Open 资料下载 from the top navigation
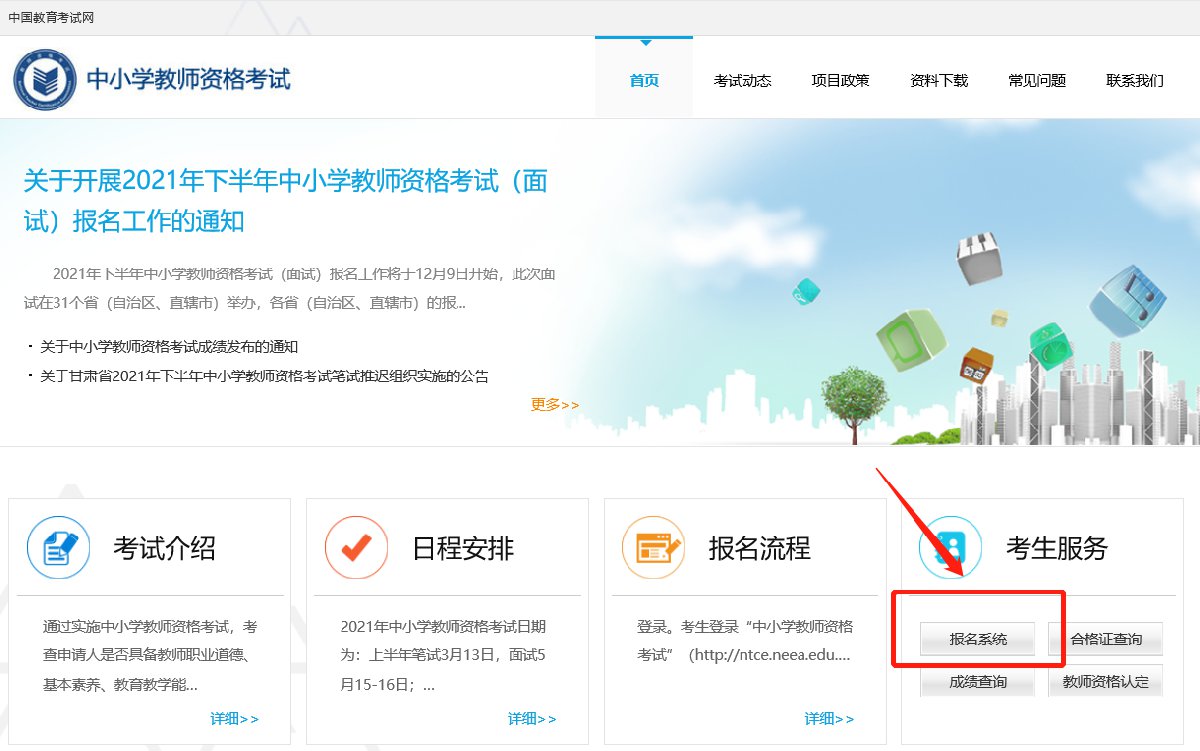 pos(939,81)
